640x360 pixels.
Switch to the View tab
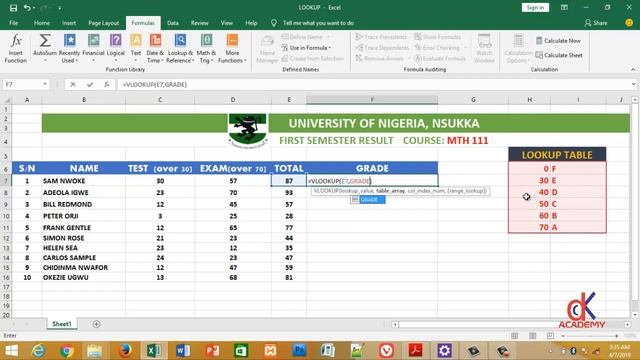[x=227, y=23]
